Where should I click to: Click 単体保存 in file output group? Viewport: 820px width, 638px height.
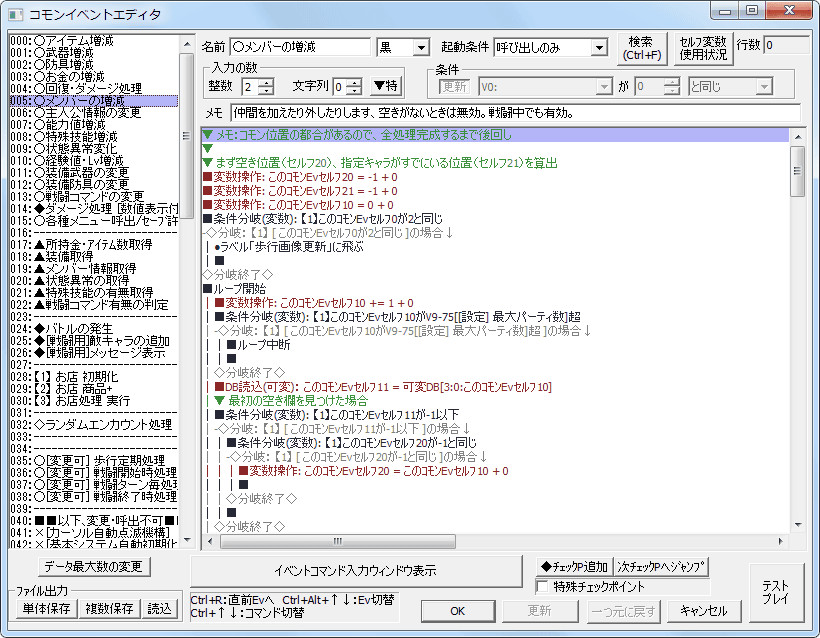[x=47, y=608]
